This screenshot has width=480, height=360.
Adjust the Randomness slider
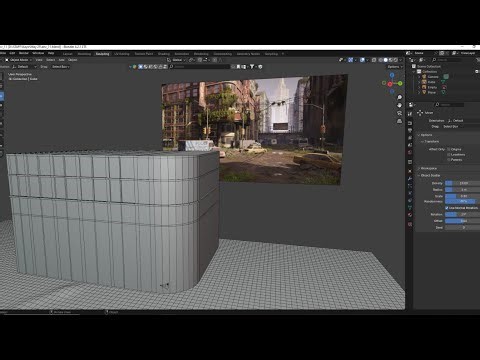point(463,201)
